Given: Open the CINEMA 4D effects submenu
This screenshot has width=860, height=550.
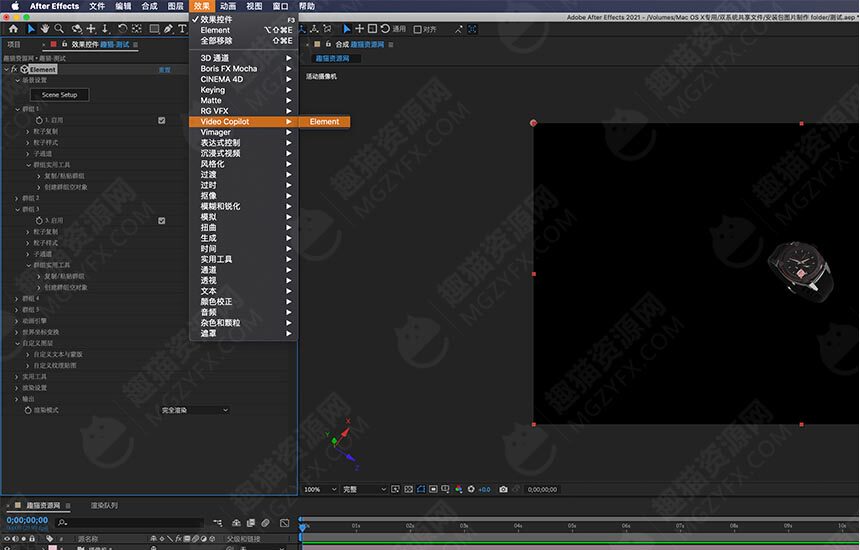Looking at the screenshot, I should (x=243, y=79).
